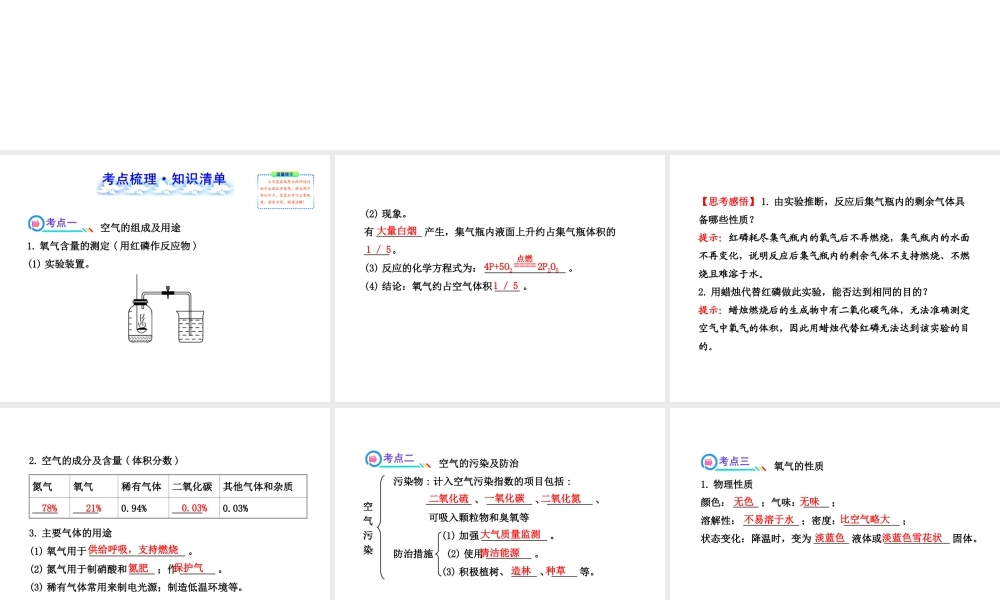This screenshot has width=1000, height=600.
Task: Click the chemical equation 4P+5O₂ 点燃 2P₂O₅
Action: [522, 265]
